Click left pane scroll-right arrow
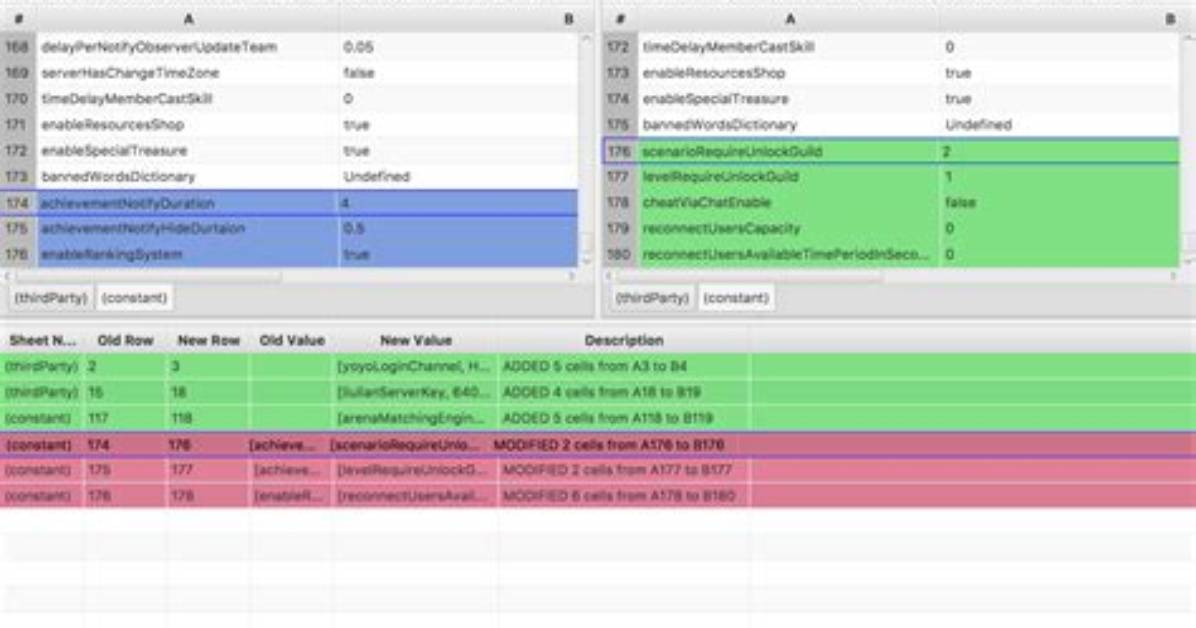The width and height of the screenshot is (1196, 628). pyautogui.click(x=572, y=276)
